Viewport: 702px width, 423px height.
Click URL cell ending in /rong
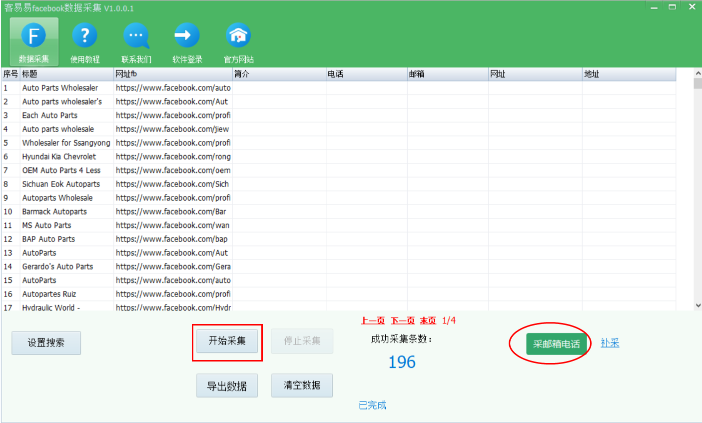click(x=173, y=157)
